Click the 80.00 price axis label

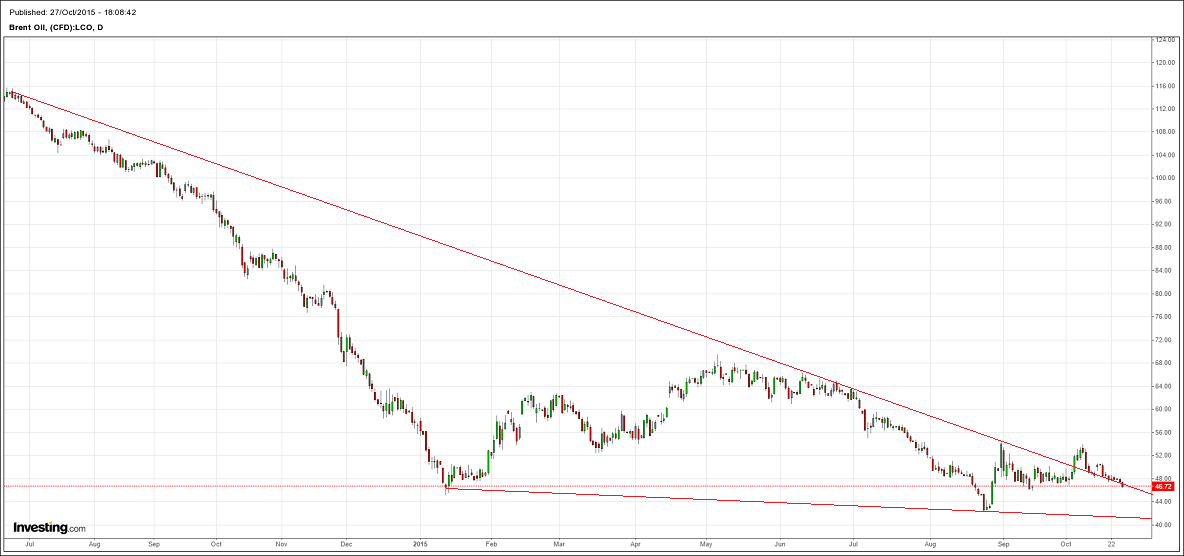[1163, 294]
